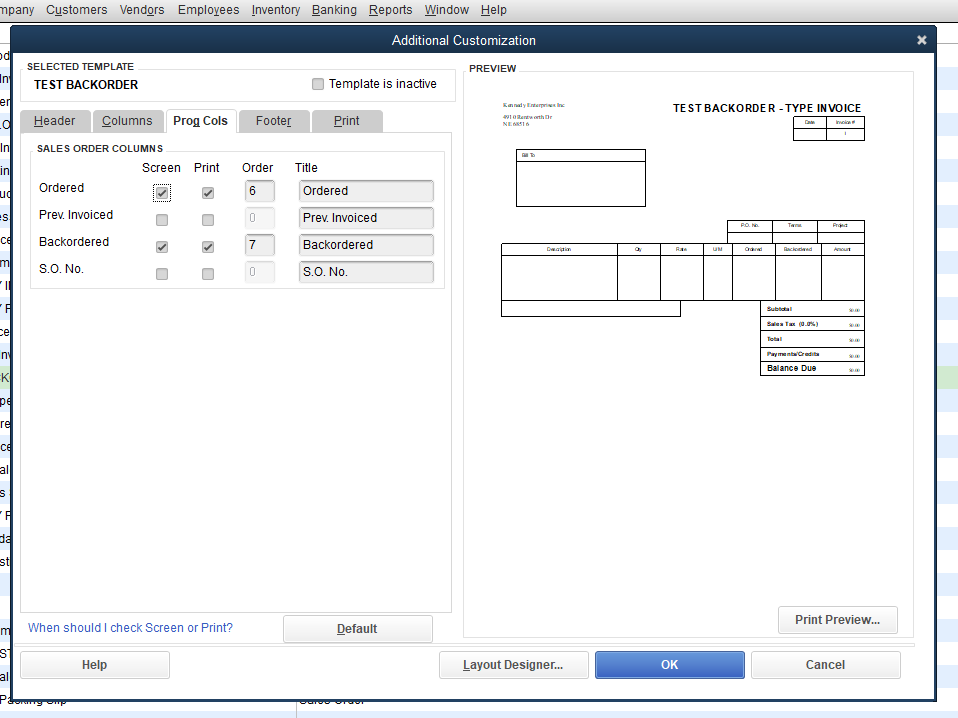Viewport: 958px width, 718px height.
Task: Open the Header tab
Action: 55,120
